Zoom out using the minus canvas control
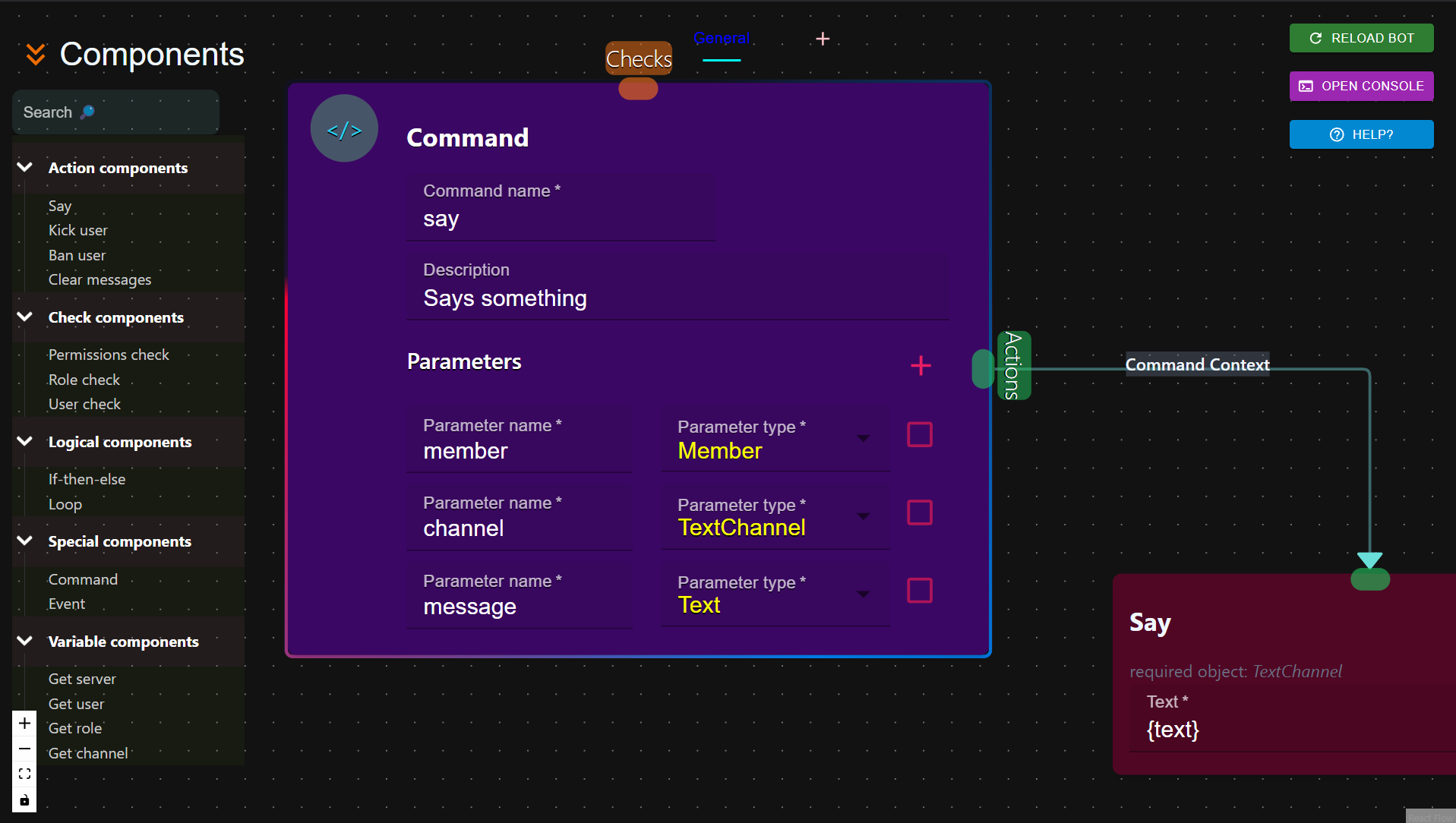 [24, 748]
